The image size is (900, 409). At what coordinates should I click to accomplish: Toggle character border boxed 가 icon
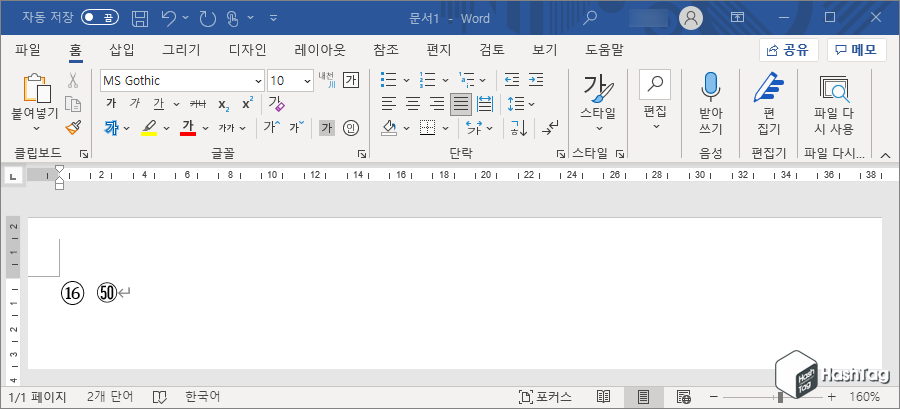pos(351,80)
